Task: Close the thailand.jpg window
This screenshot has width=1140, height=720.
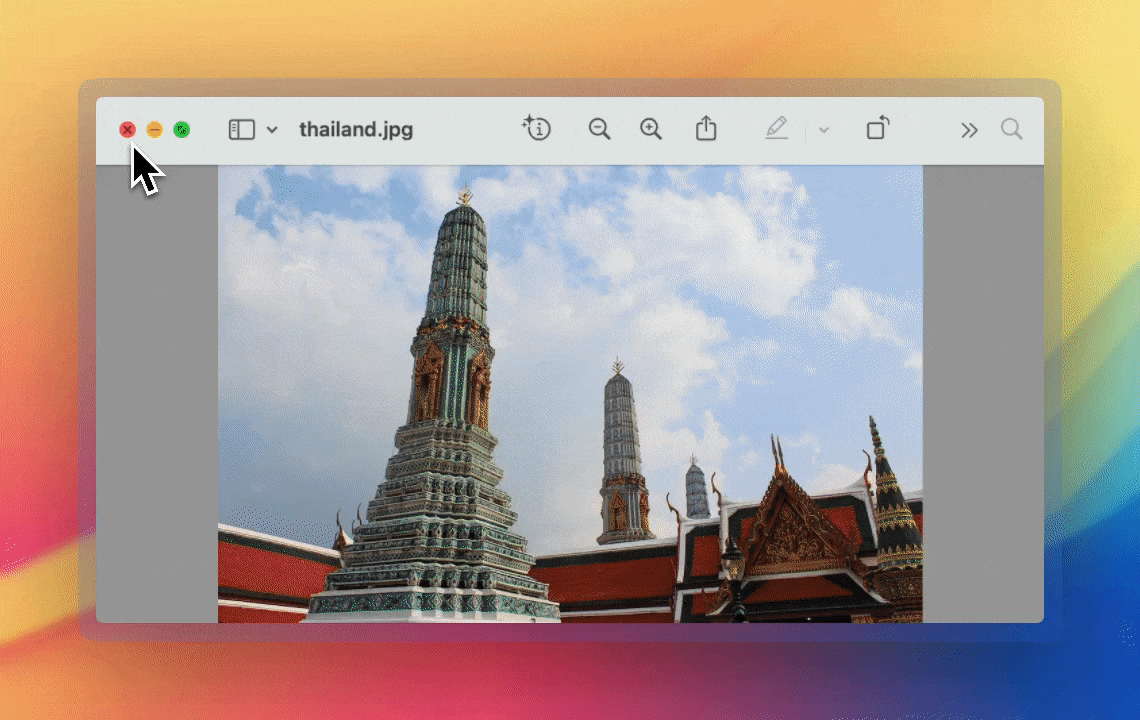Action: pyautogui.click(x=127, y=130)
